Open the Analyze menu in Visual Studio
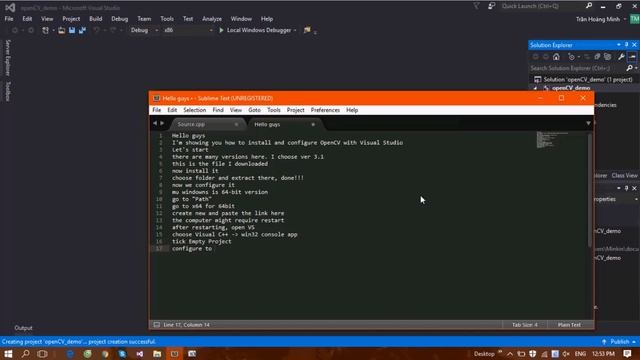Viewport: 640px width, 360px height. click(x=212, y=19)
